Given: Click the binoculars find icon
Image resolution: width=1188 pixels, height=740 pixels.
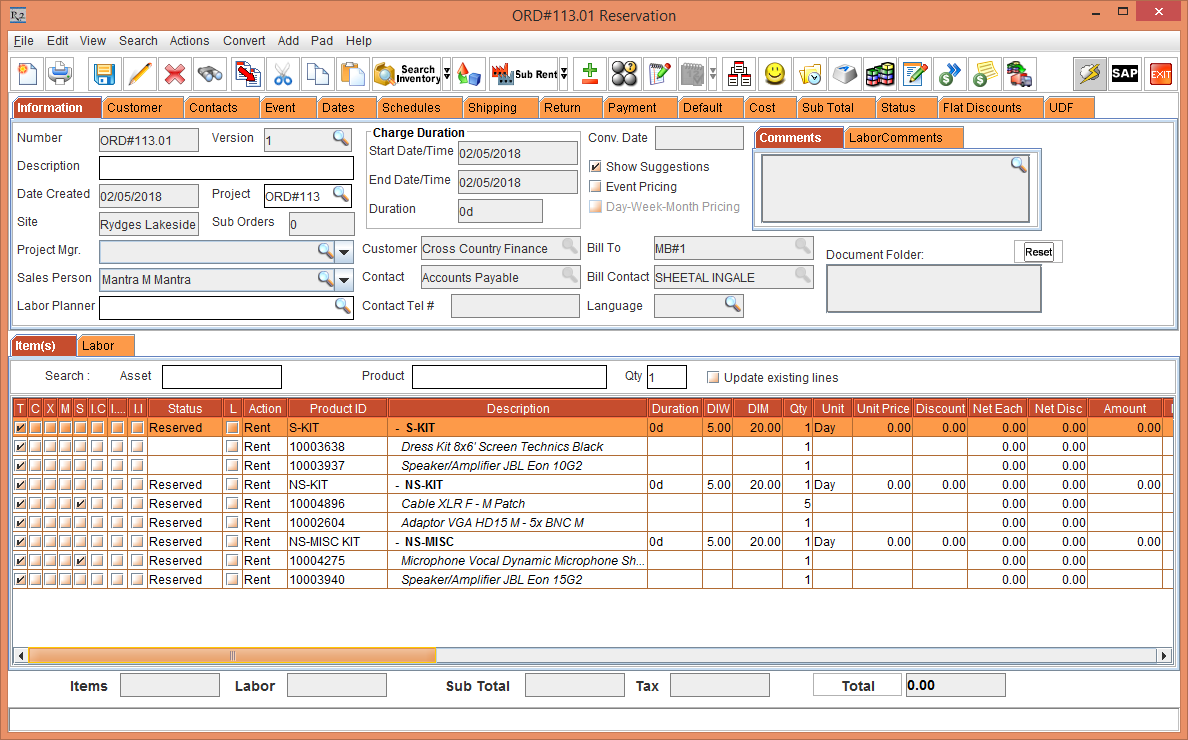Looking at the screenshot, I should pyautogui.click(x=209, y=74).
